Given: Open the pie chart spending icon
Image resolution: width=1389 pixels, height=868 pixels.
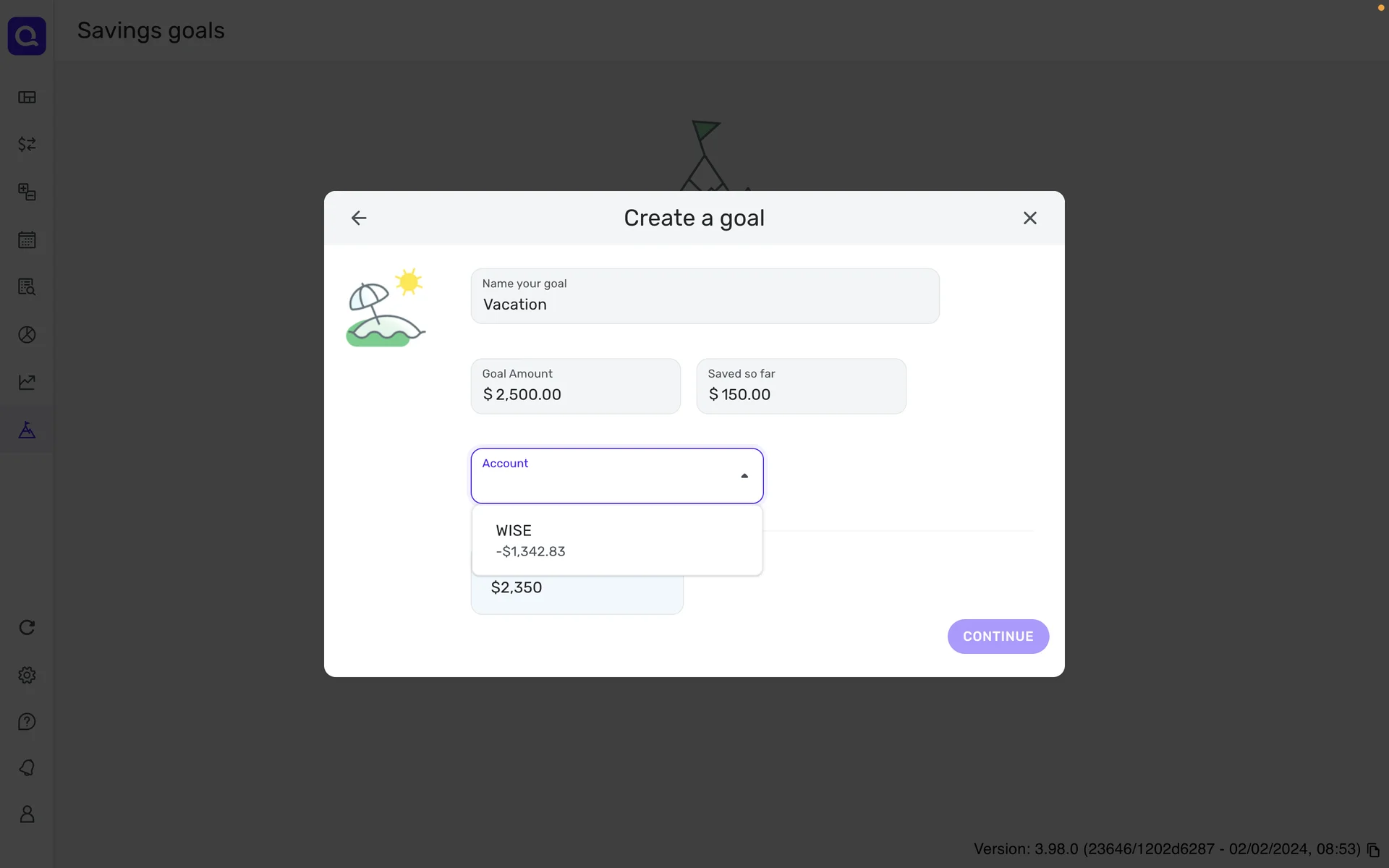Looking at the screenshot, I should pos(27,335).
